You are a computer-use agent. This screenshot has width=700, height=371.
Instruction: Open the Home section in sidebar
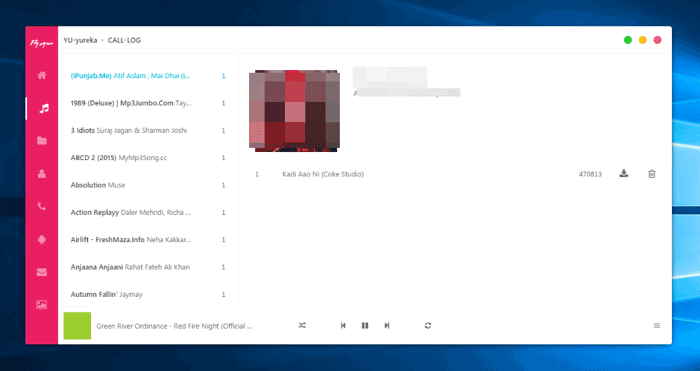(42, 75)
